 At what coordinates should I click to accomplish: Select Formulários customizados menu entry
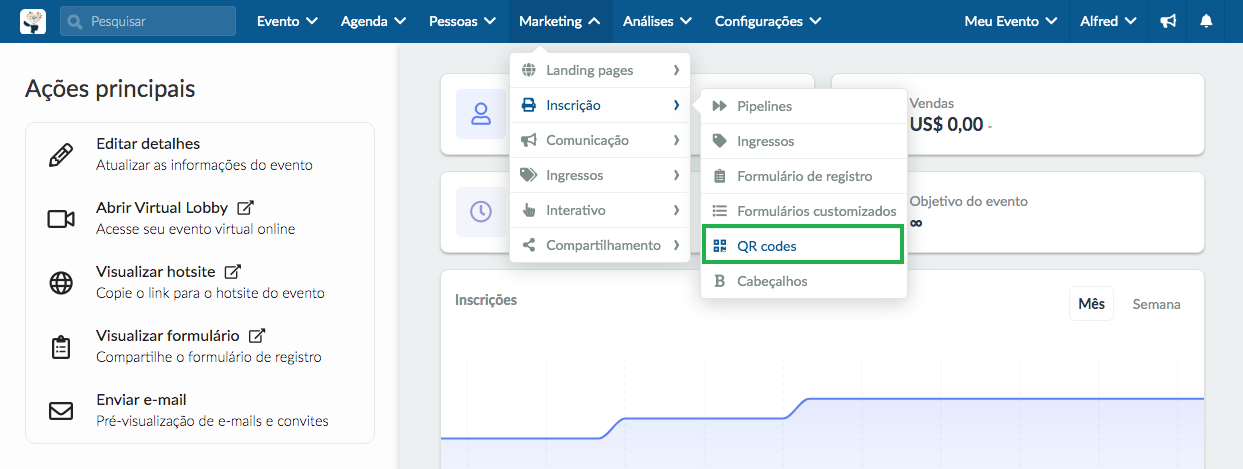click(x=804, y=211)
